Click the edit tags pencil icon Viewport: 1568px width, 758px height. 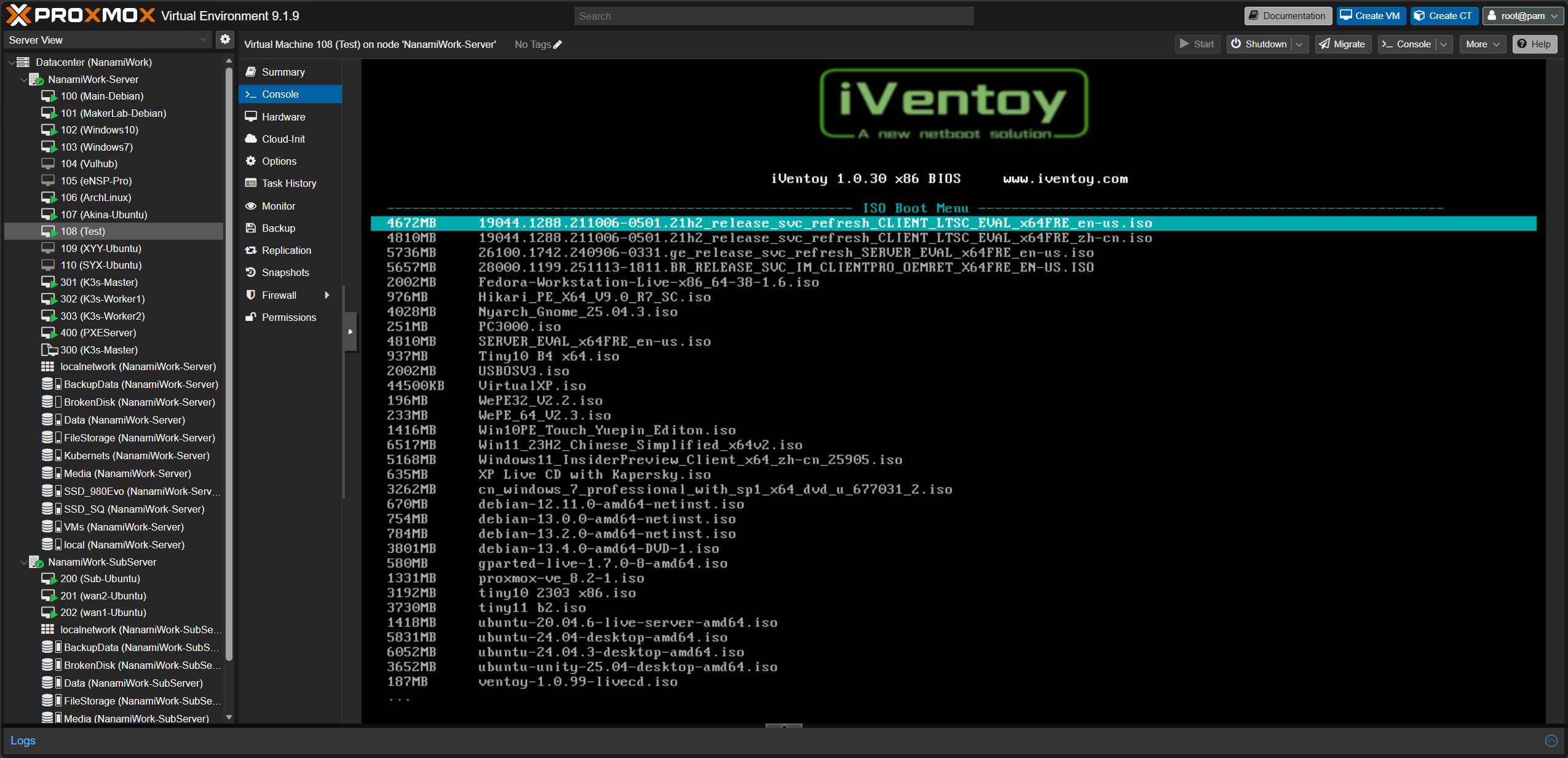558,44
